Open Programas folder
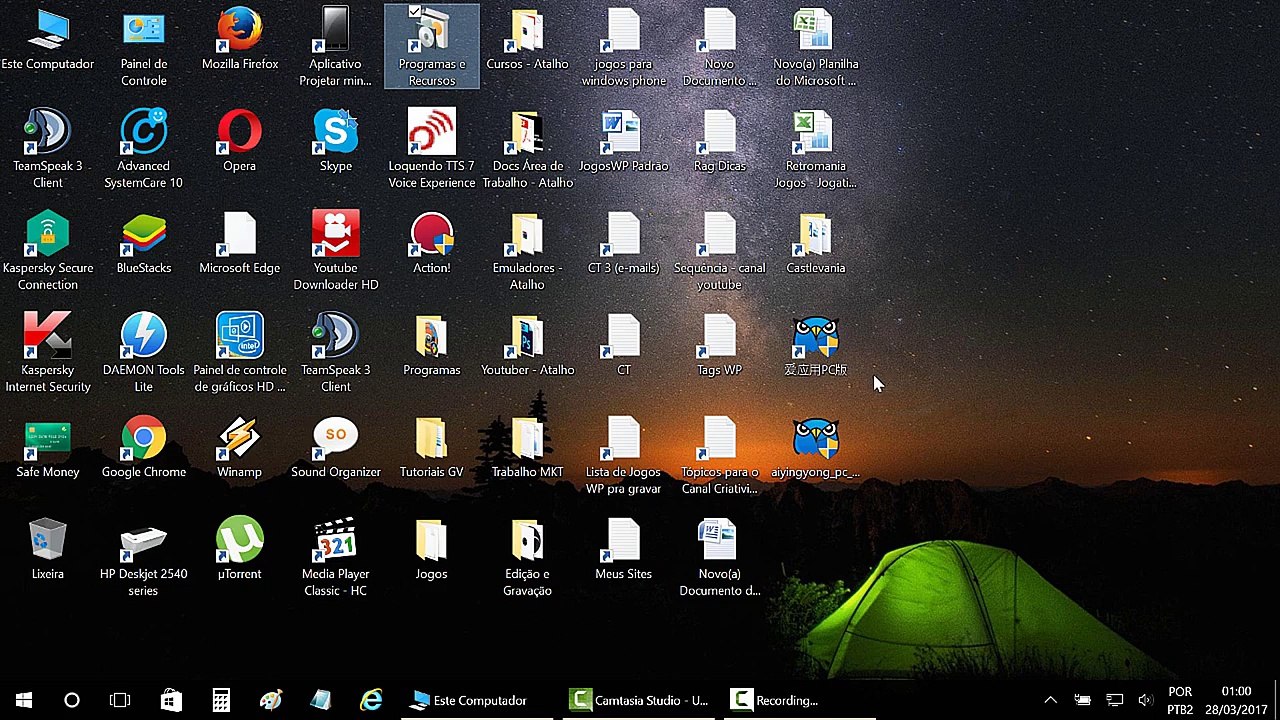Image resolution: width=1280 pixels, height=720 pixels. (431, 346)
